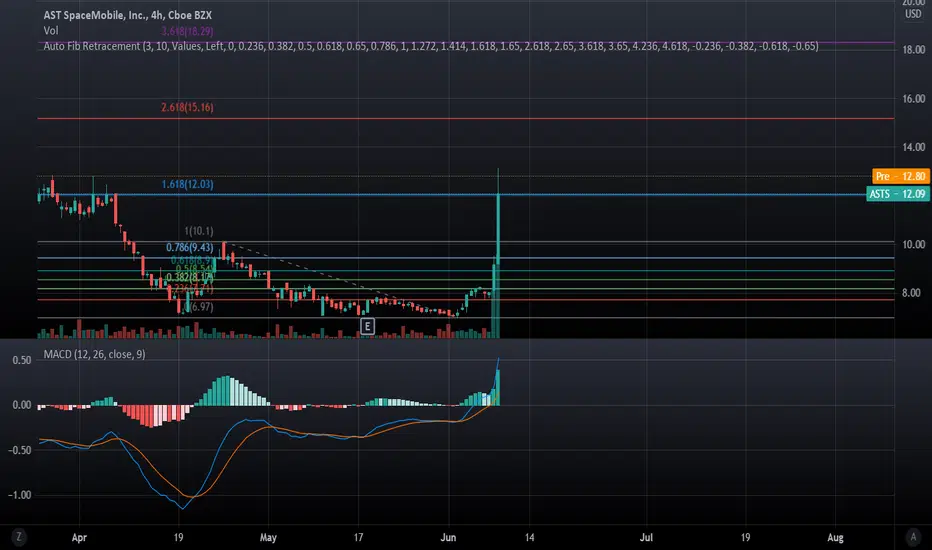
Task: Toggle auto scale 'A' button at bottom right
Action: [914, 537]
